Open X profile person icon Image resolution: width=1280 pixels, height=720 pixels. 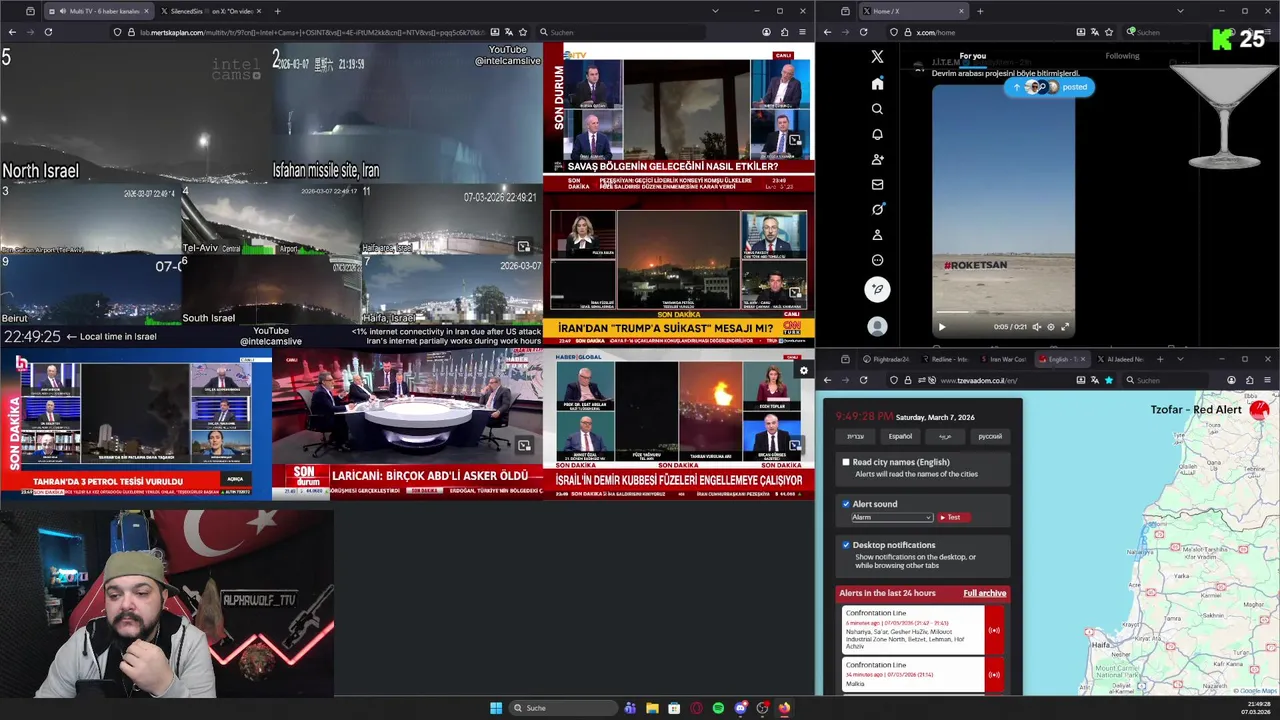tap(877, 235)
